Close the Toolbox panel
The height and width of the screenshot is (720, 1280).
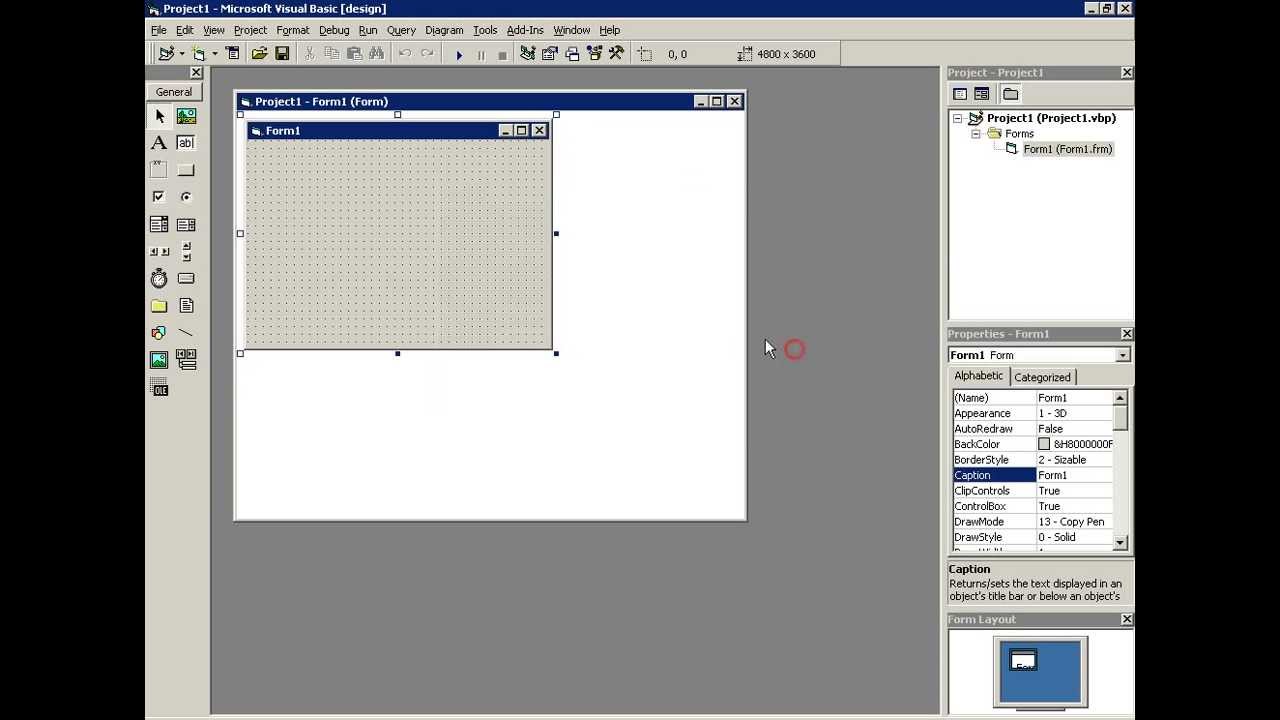click(x=196, y=73)
